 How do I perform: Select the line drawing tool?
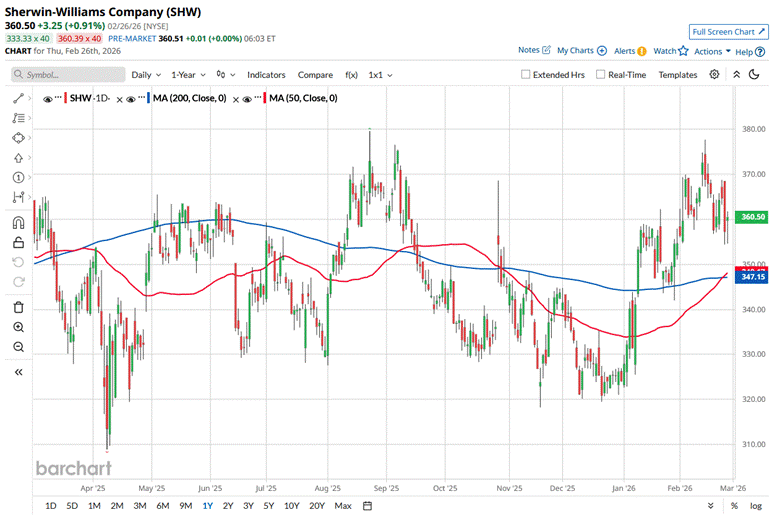(x=18, y=99)
